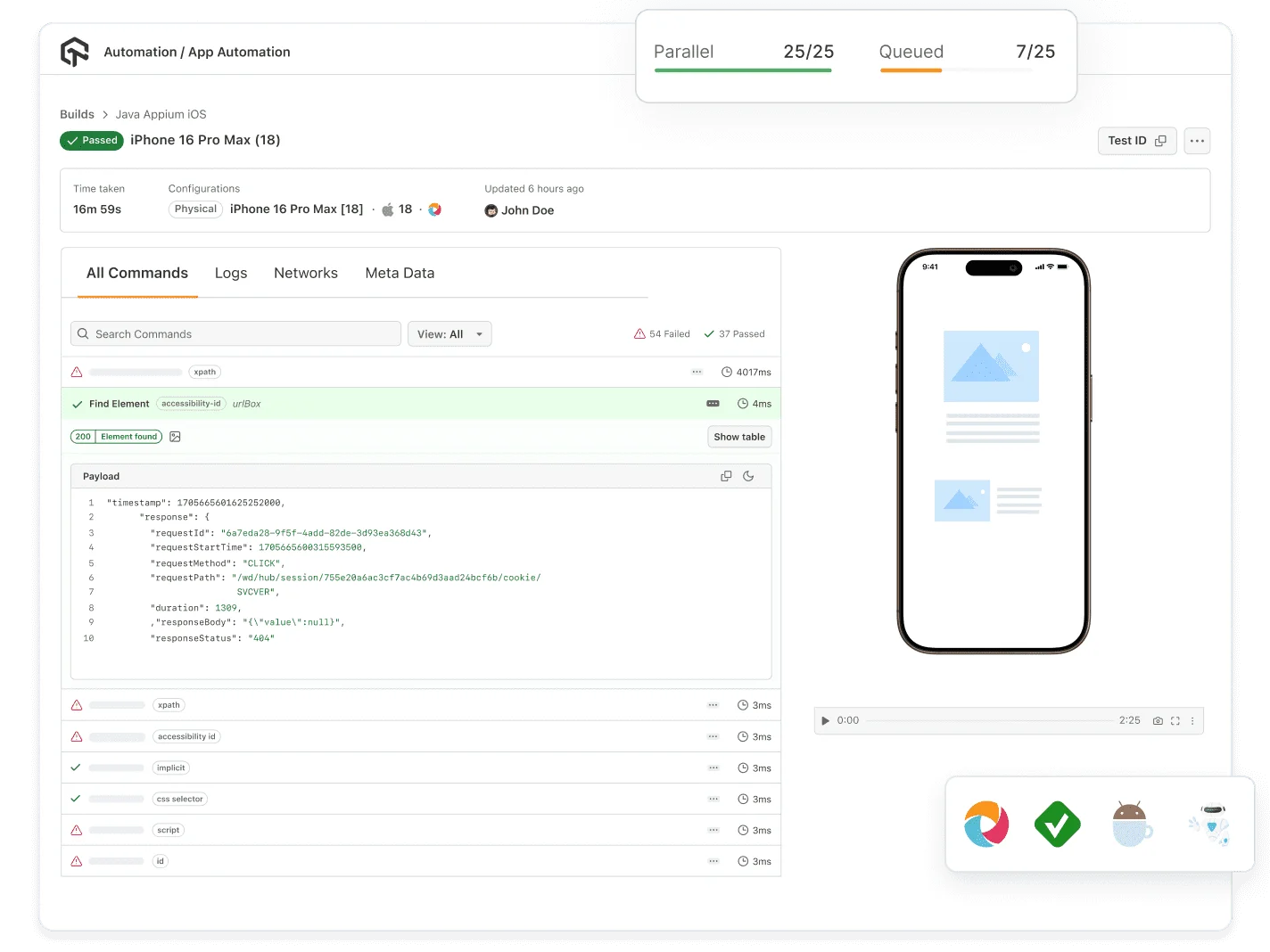Image resolution: width=1270 pixels, height=952 pixels.
Task: Open the View: All dropdown
Action: pos(449,333)
